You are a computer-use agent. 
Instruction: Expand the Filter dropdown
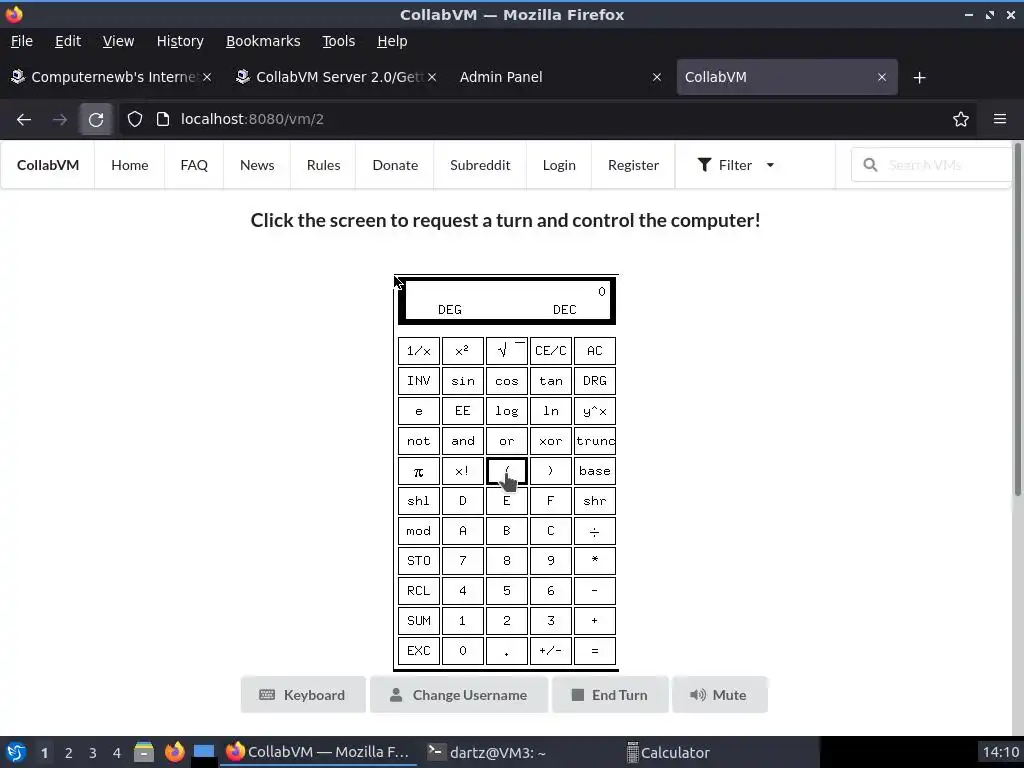click(x=735, y=165)
